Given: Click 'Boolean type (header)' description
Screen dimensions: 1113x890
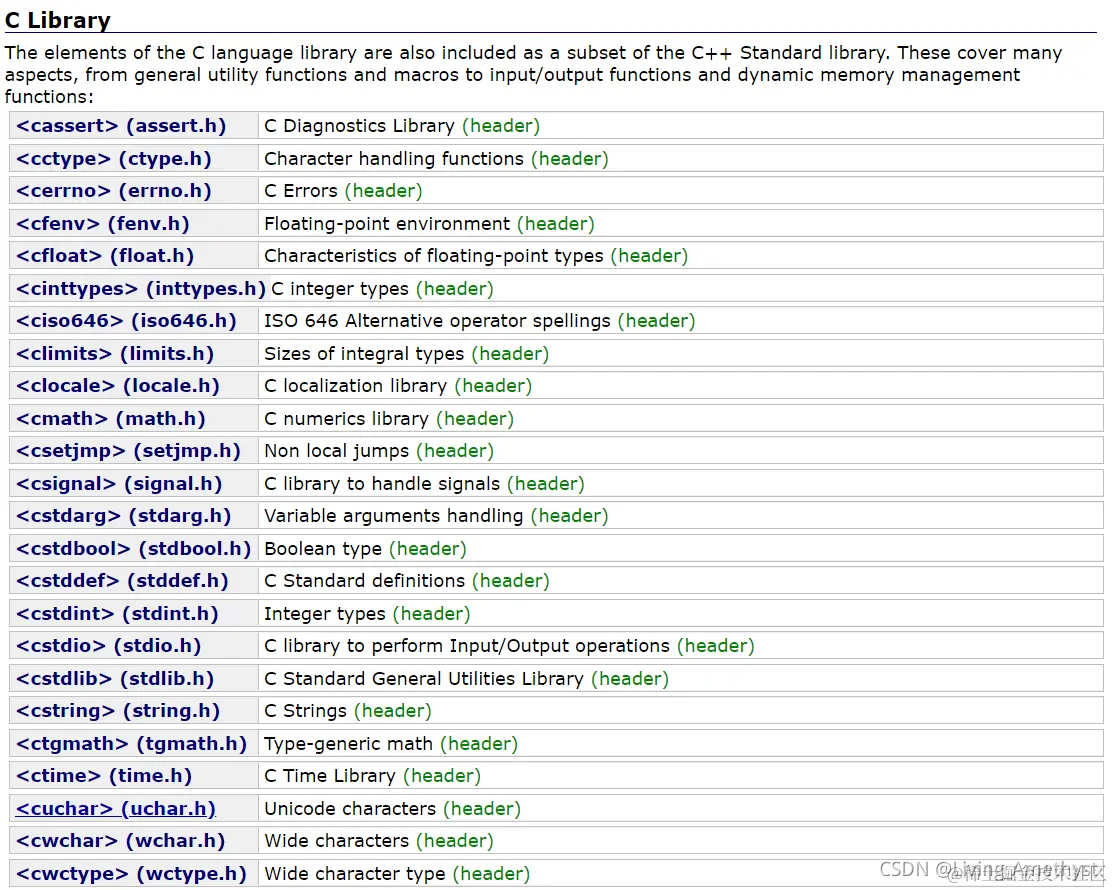Looking at the screenshot, I should coord(366,549).
